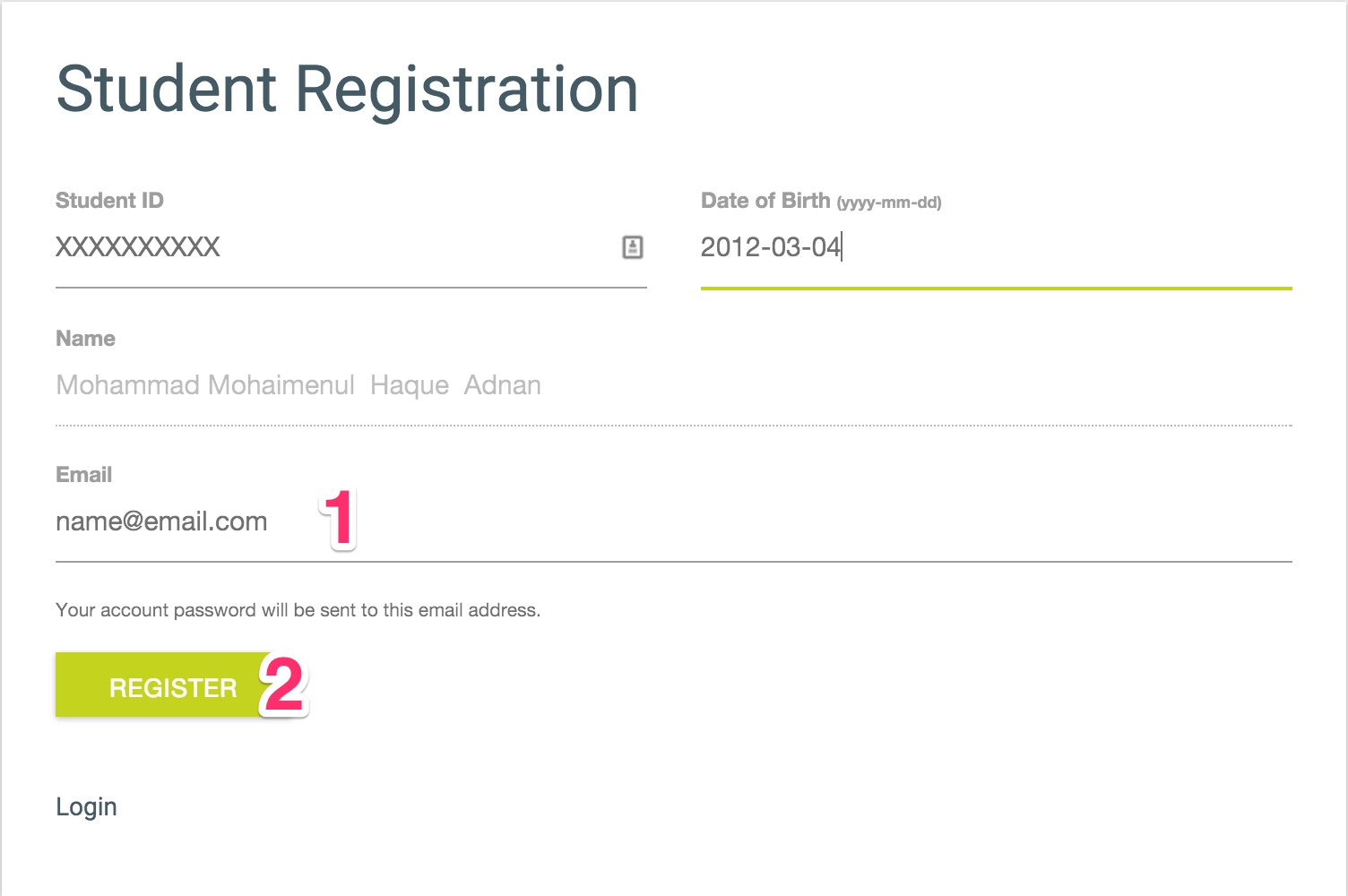Click the password email notice text
This screenshot has width=1348, height=896.
[298, 610]
